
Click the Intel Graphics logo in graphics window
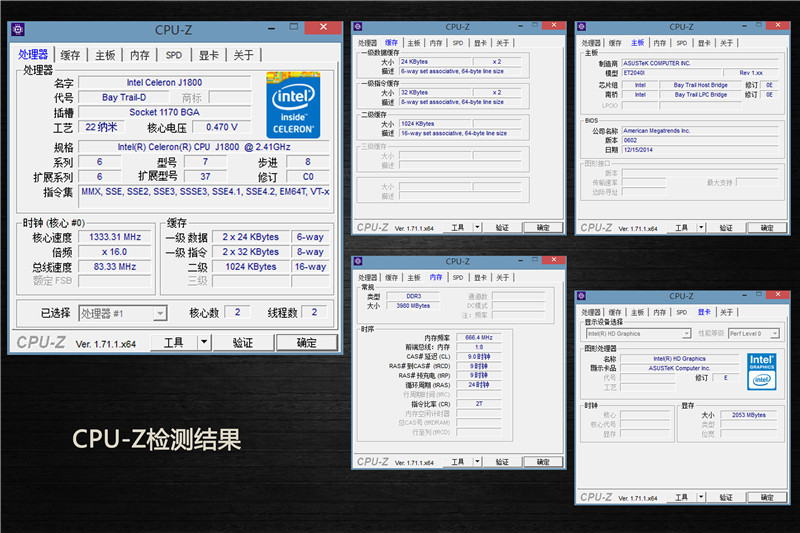click(x=761, y=369)
